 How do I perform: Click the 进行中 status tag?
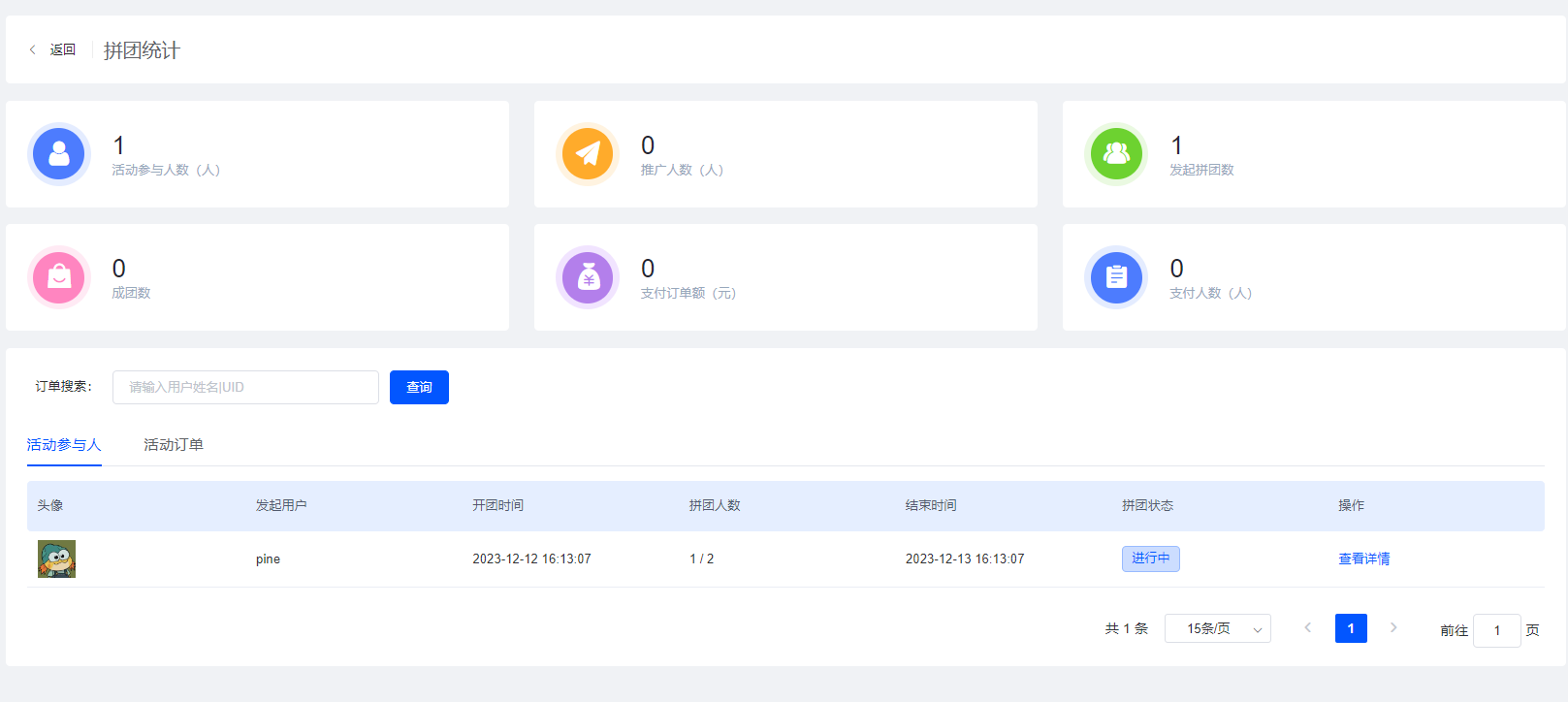tap(1151, 558)
